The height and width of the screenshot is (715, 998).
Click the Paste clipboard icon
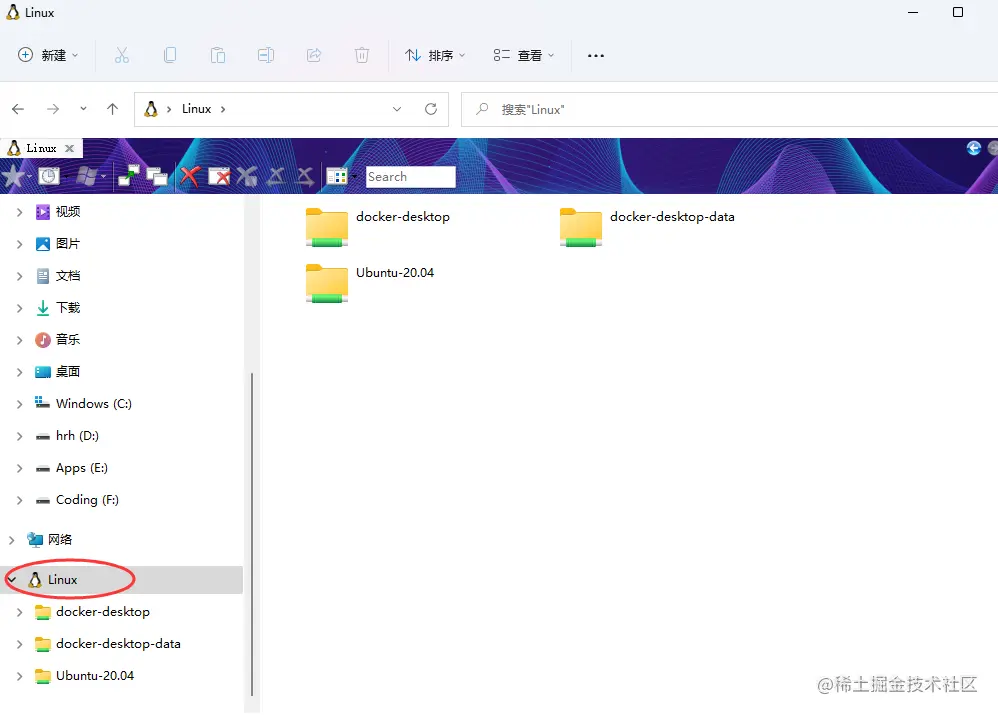point(218,55)
